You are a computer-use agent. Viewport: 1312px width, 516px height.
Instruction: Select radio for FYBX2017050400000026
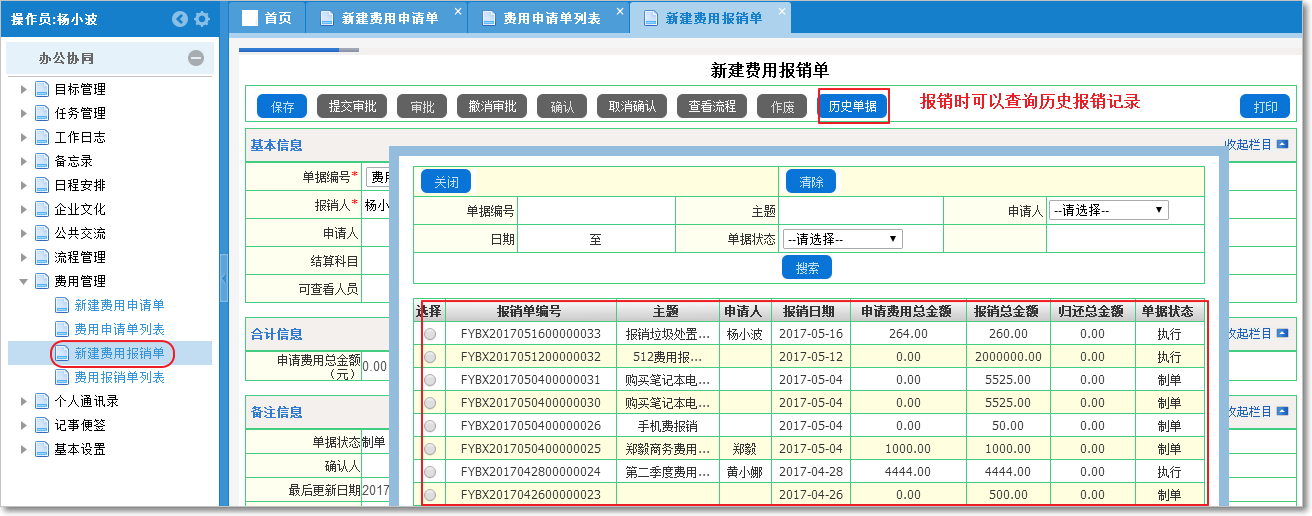coord(430,426)
